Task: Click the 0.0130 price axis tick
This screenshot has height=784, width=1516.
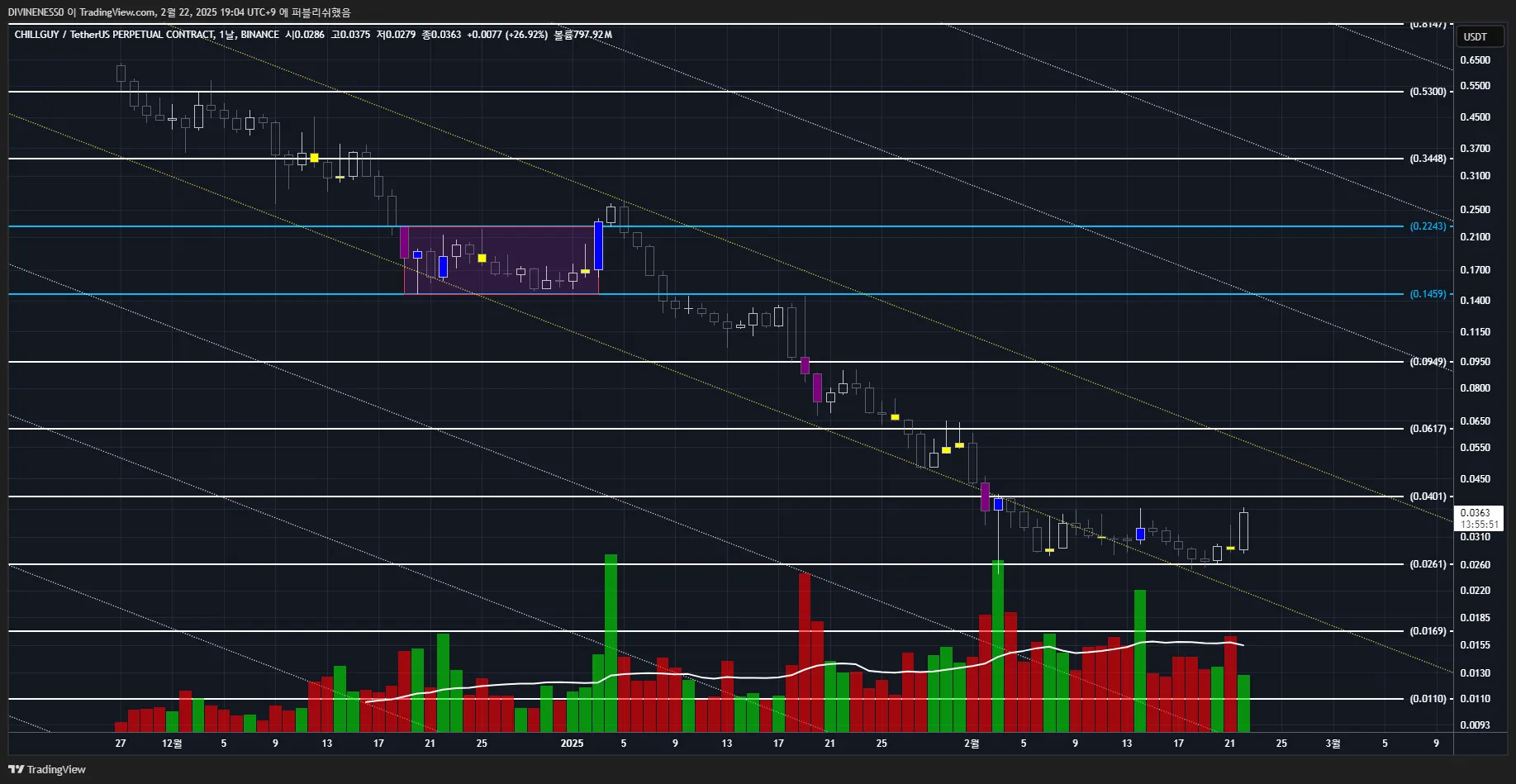Action: (x=1476, y=673)
